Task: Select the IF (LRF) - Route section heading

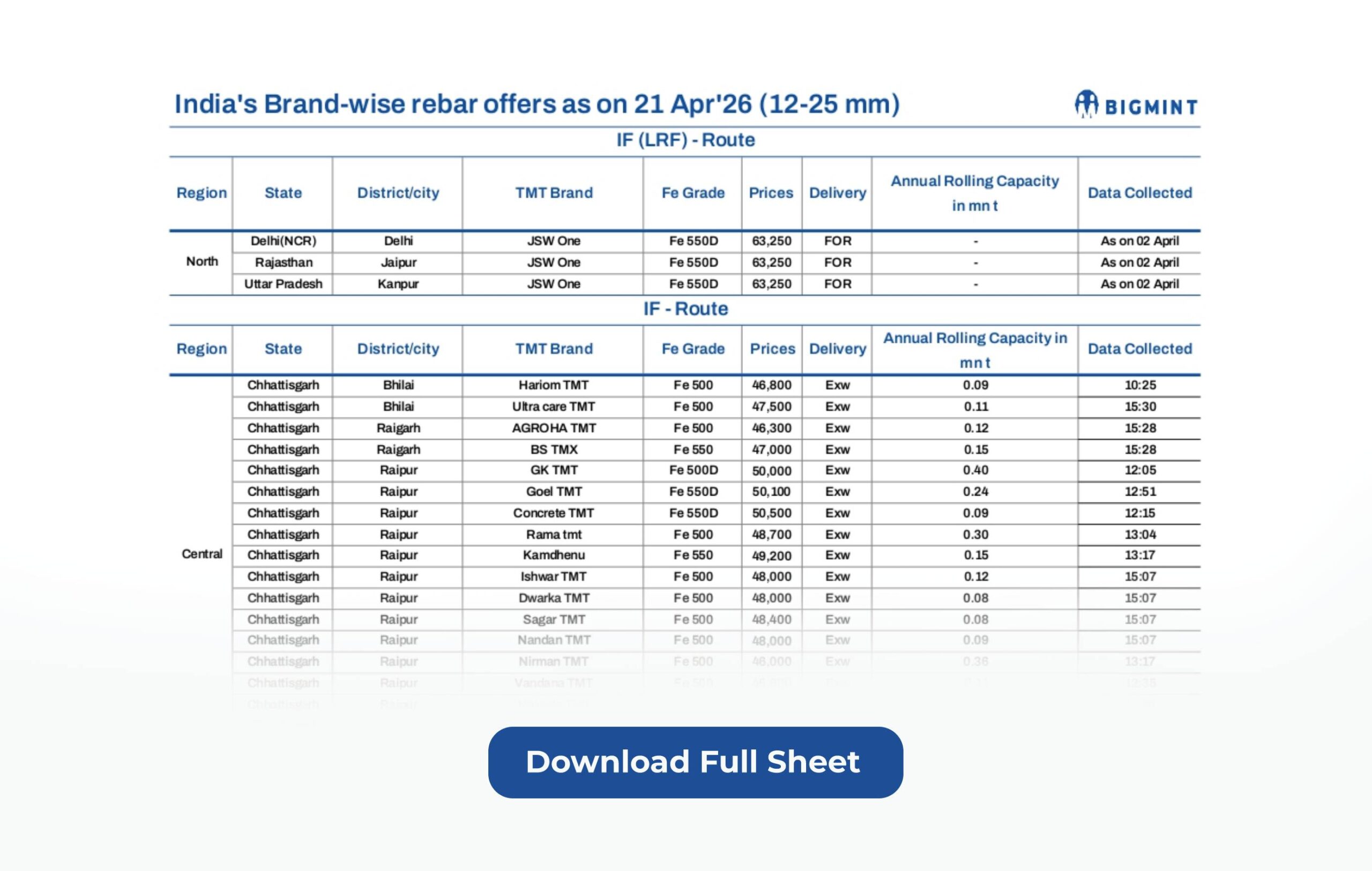Action: pos(685,140)
